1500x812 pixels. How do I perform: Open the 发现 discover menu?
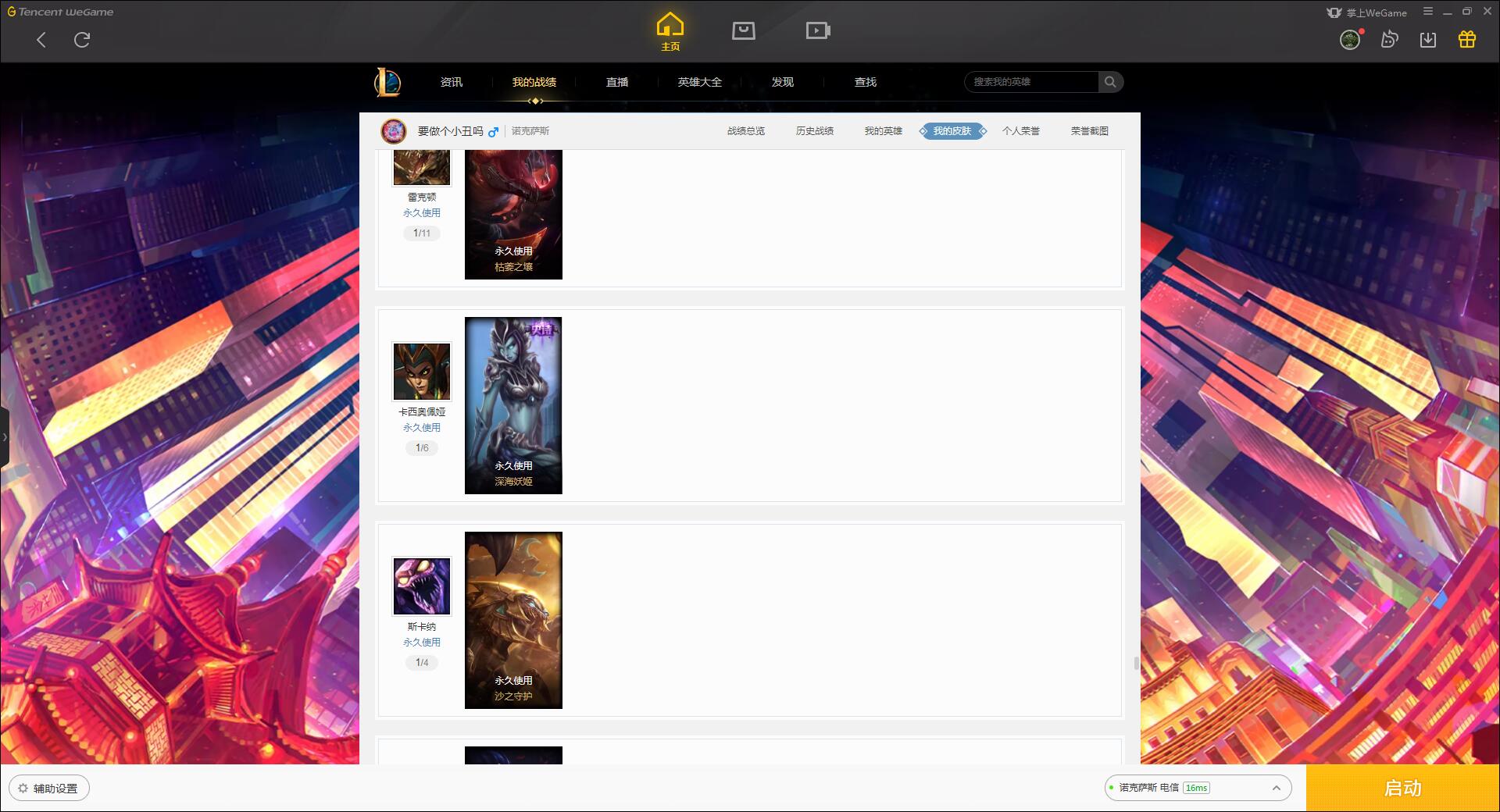click(783, 82)
